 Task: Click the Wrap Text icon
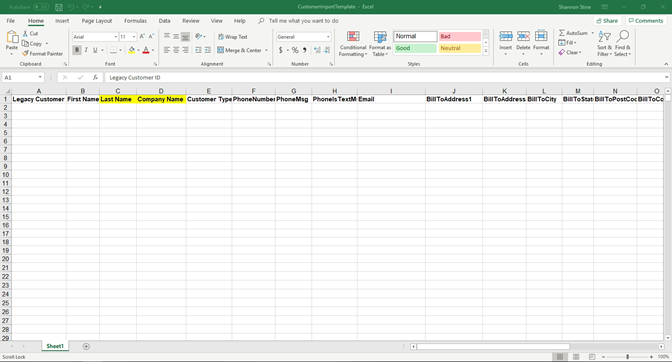point(221,37)
